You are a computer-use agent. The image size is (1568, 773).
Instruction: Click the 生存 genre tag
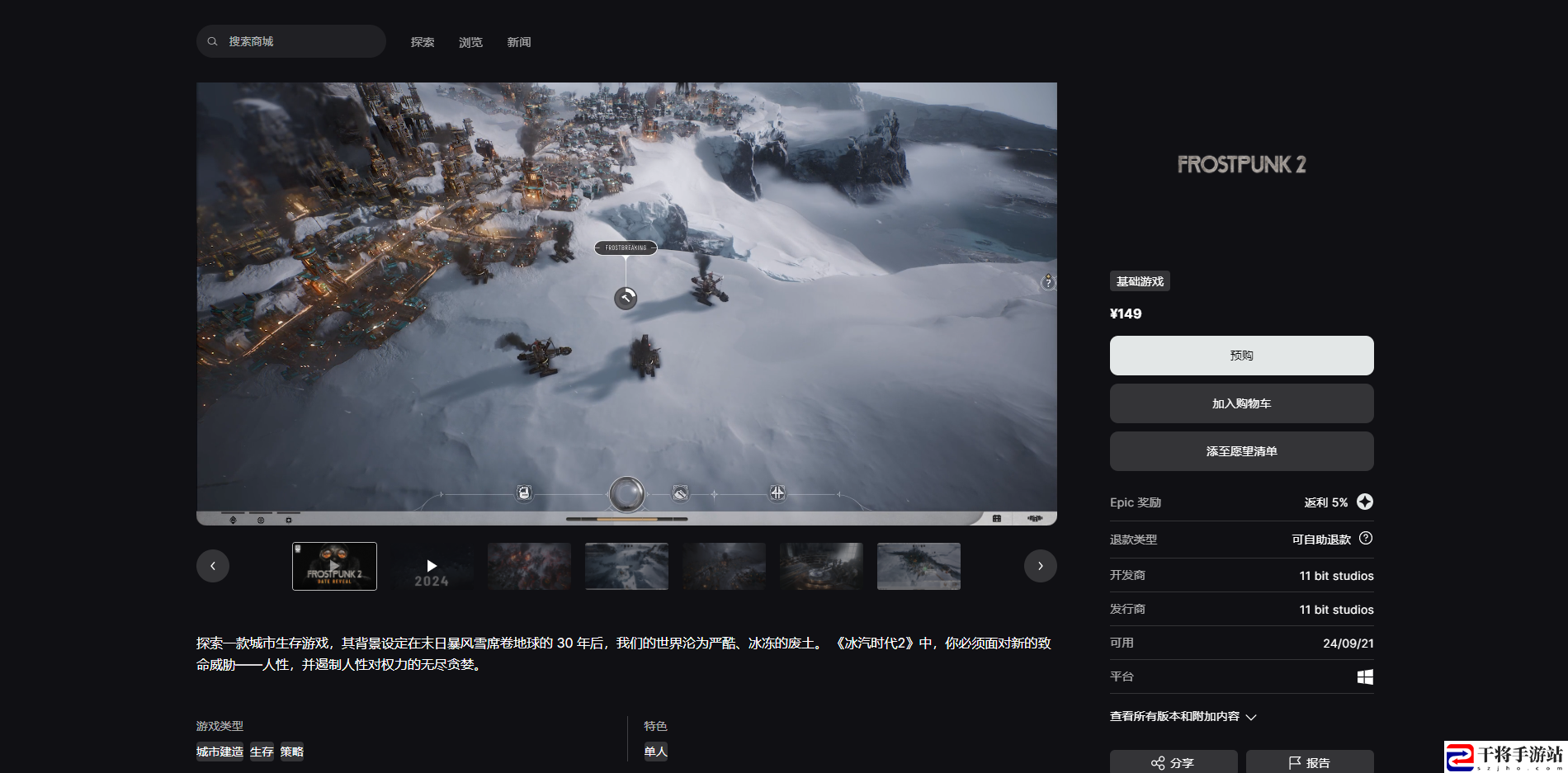262,752
